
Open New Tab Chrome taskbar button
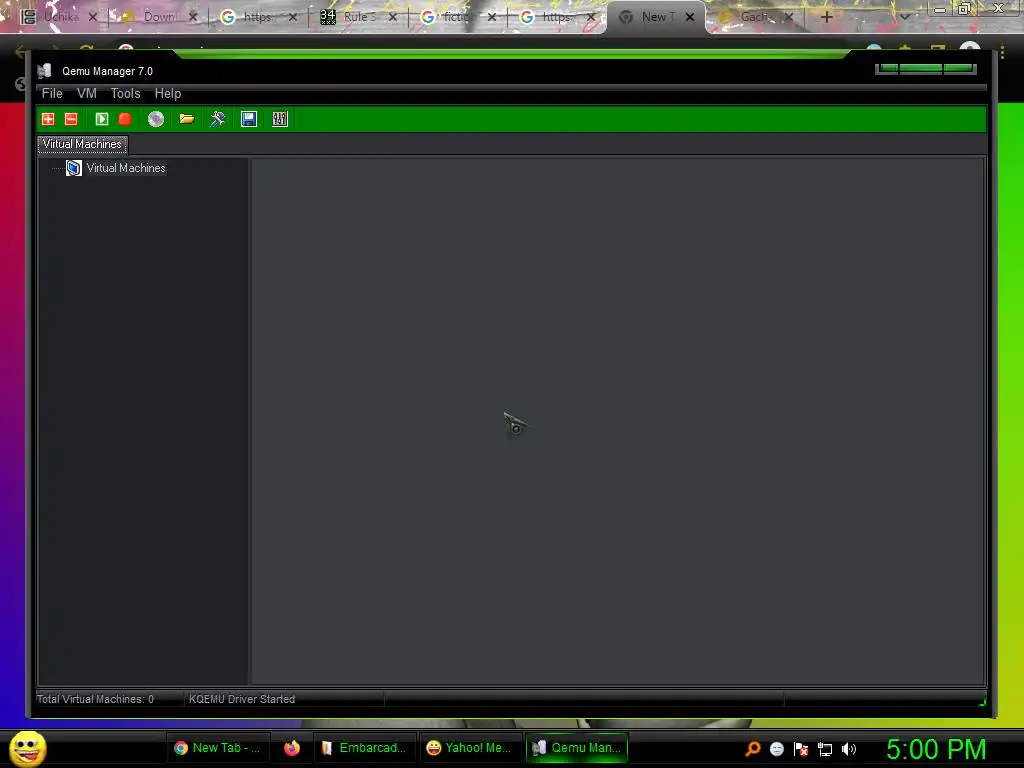(216, 748)
